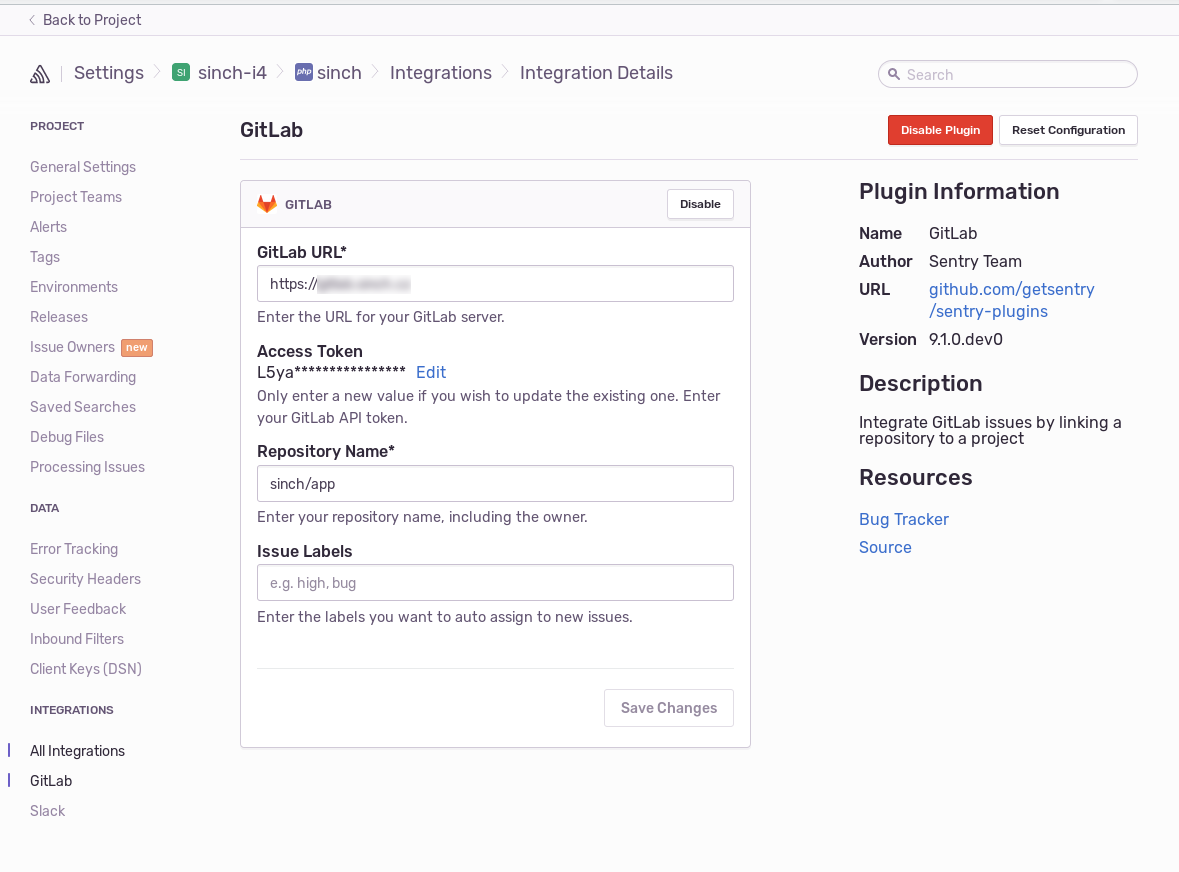Open Inbound Filters in sidebar
The image size is (1179, 872).
(77, 640)
